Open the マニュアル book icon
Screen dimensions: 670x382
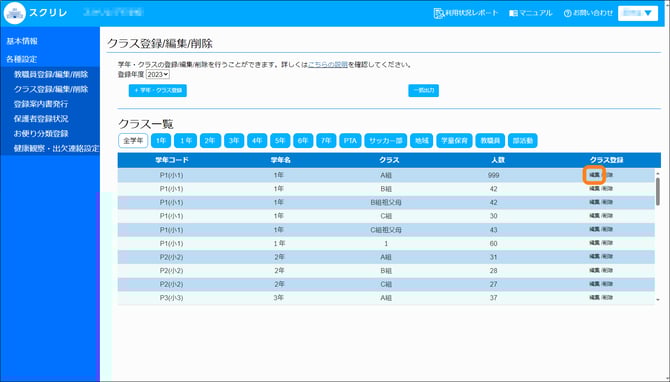(513, 13)
